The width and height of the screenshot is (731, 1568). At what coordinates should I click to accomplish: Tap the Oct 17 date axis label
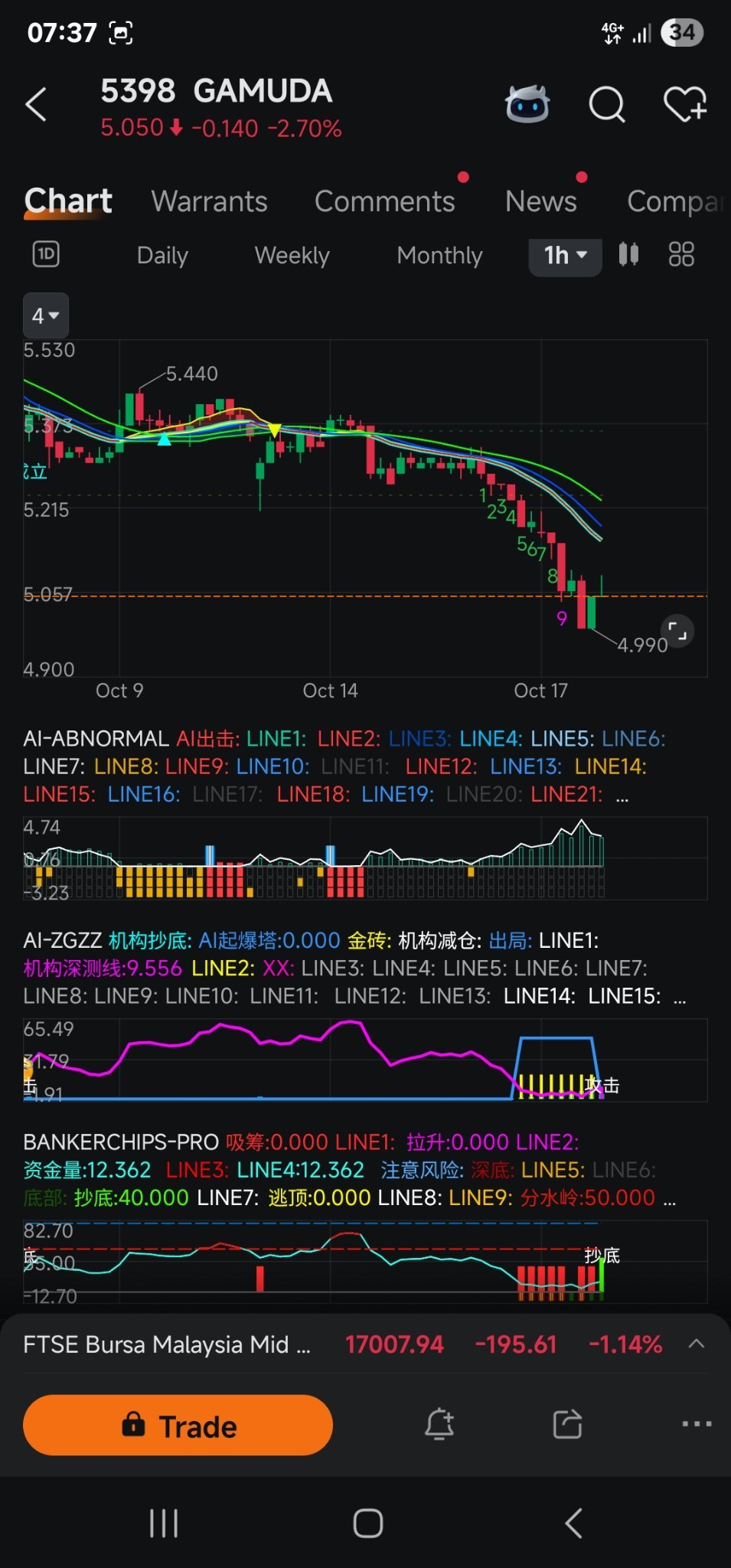540,691
